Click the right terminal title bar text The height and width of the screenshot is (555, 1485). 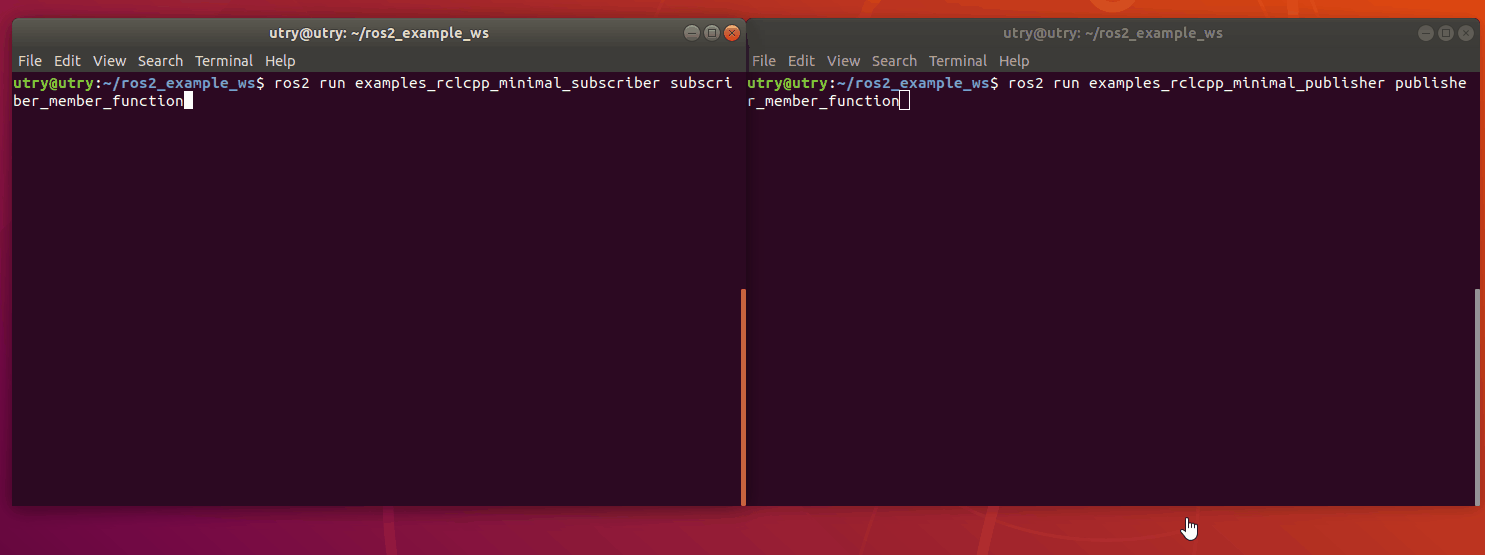pyautogui.click(x=1113, y=33)
